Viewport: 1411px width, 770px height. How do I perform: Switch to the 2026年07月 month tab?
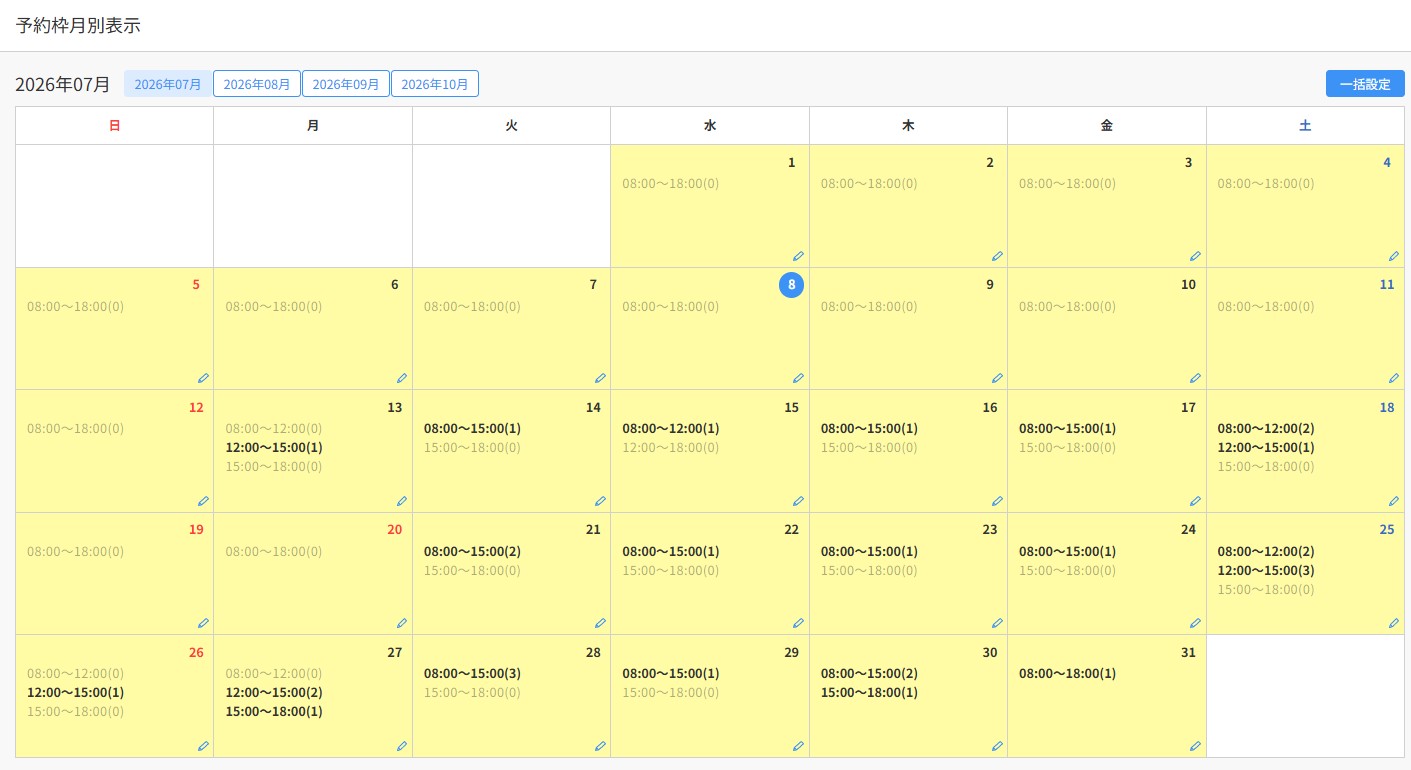click(168, 84)
